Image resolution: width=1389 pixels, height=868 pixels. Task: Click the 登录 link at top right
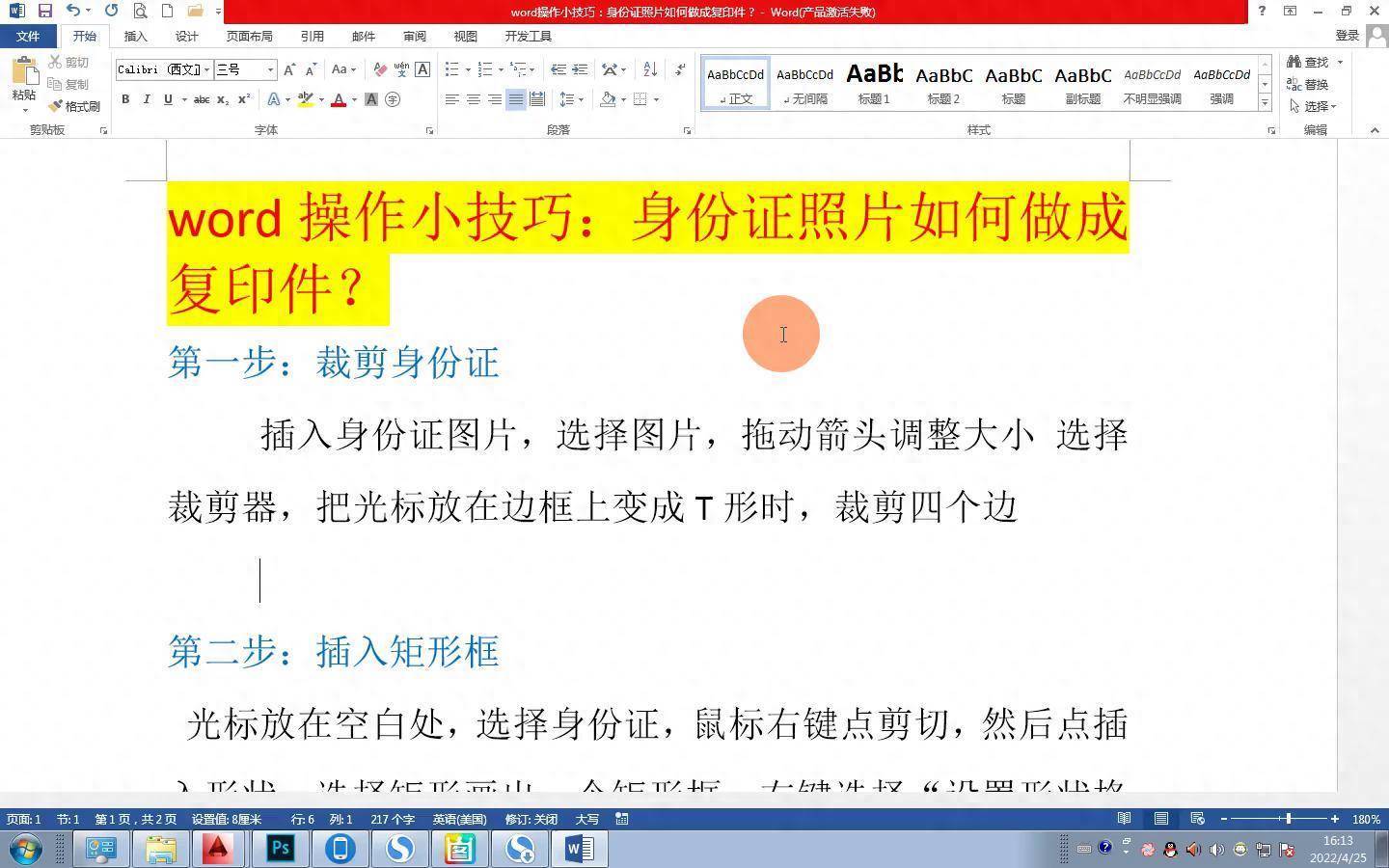[x=1347, y=35]
